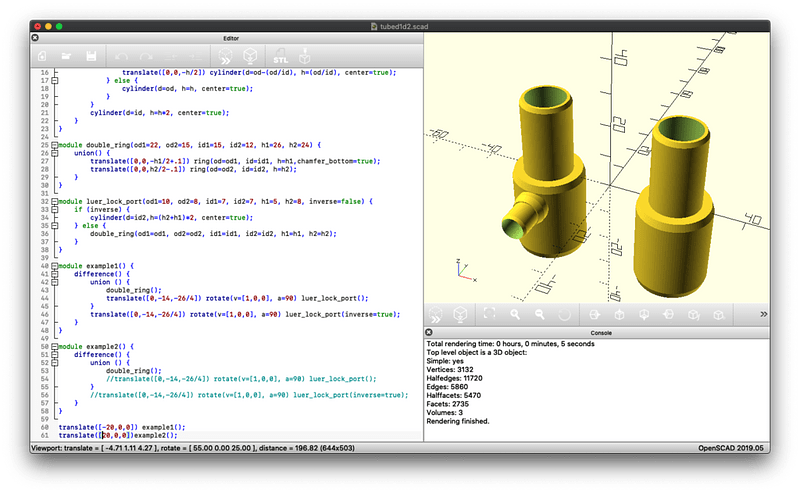Click 'Rendering finished.' in the console
Viewport: 800px width, 493px height.
[458, 421]
